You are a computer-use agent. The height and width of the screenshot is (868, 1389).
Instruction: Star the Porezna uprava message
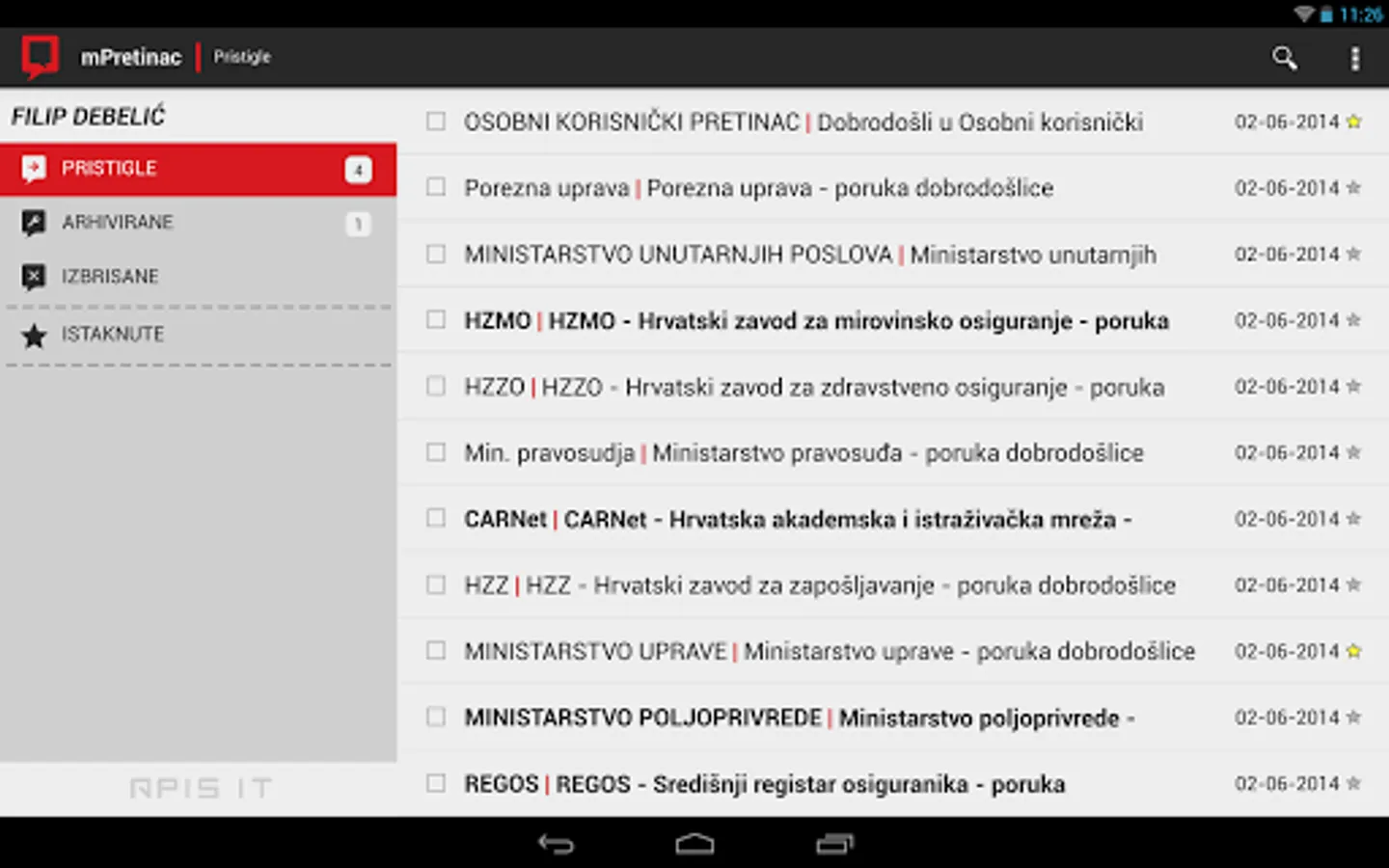pos(1353,187)
